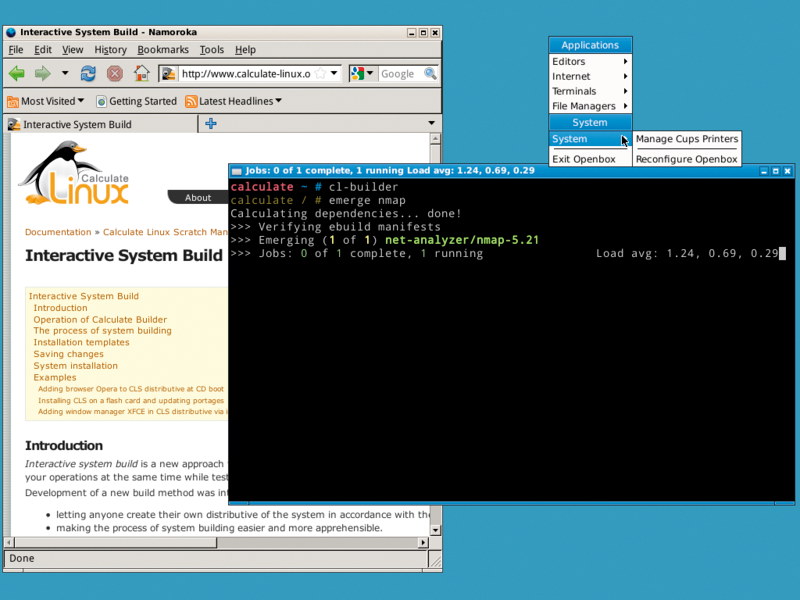
Task: Choose Exit Openbox from the menu
Action: (x=590, y=159)
